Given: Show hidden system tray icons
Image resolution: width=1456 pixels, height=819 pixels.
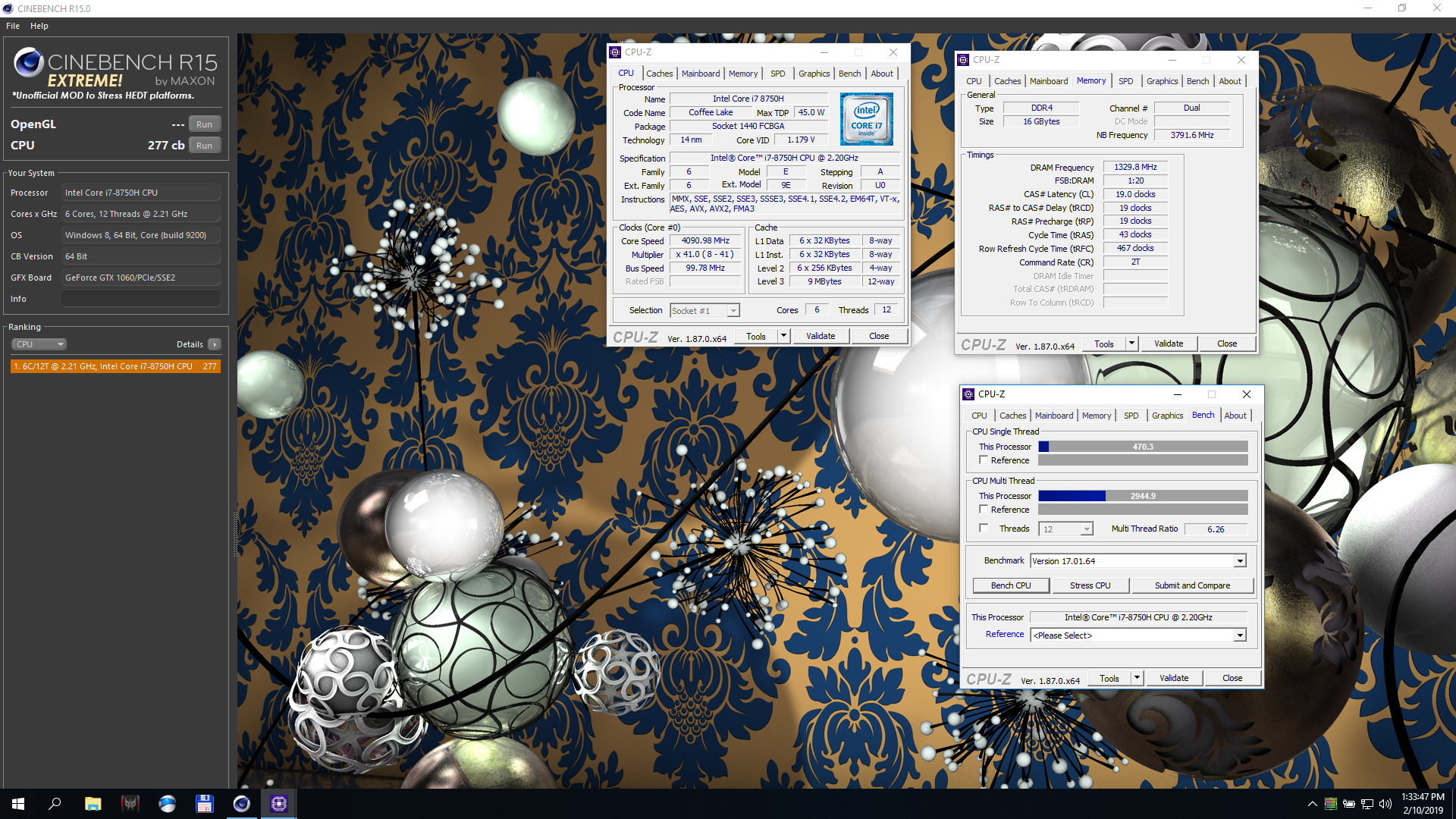Looking at the screenshot, I should pyautogui.click(x=1312, y=804).
